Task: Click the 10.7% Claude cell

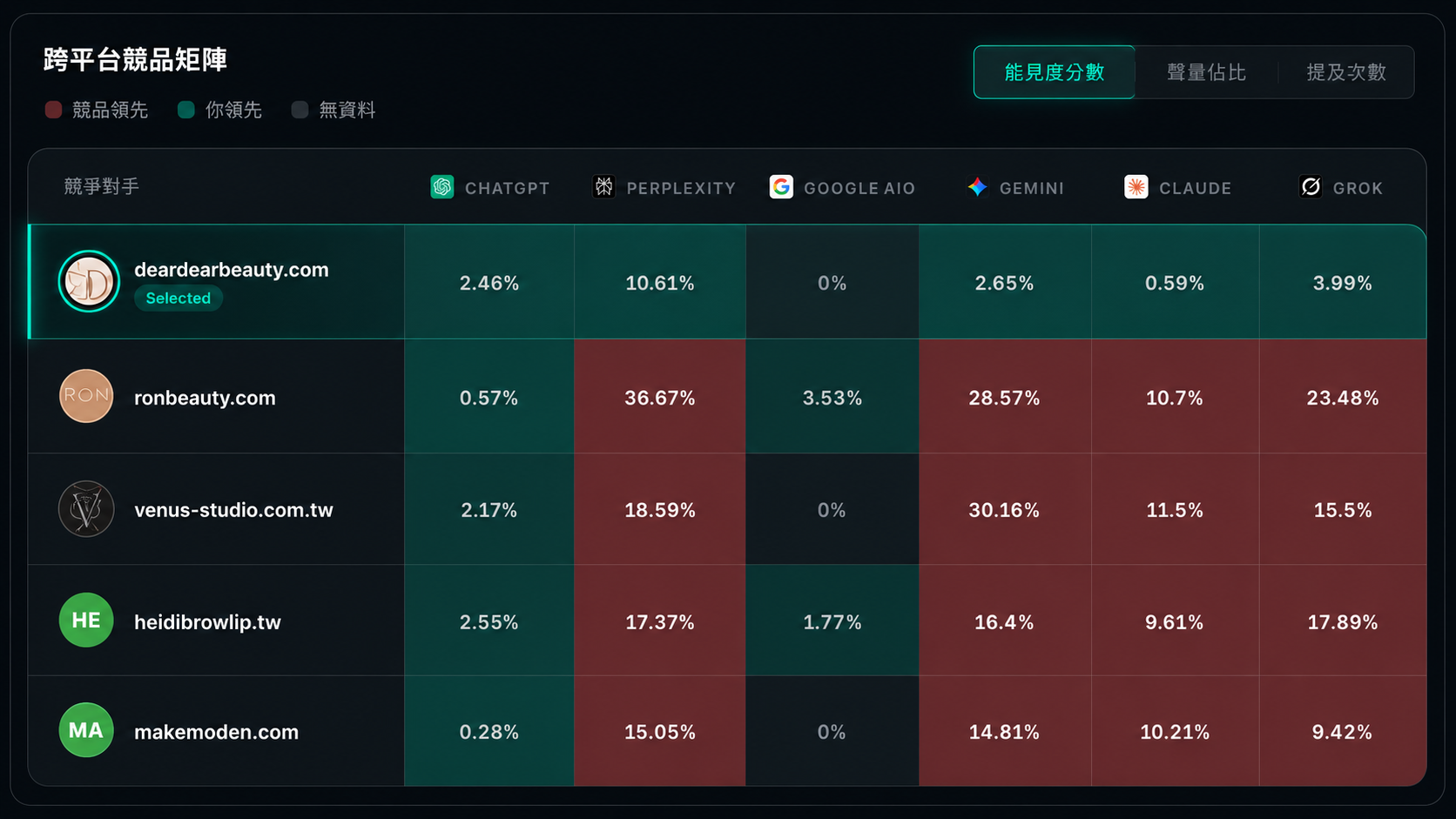Action: (1175, 397)
